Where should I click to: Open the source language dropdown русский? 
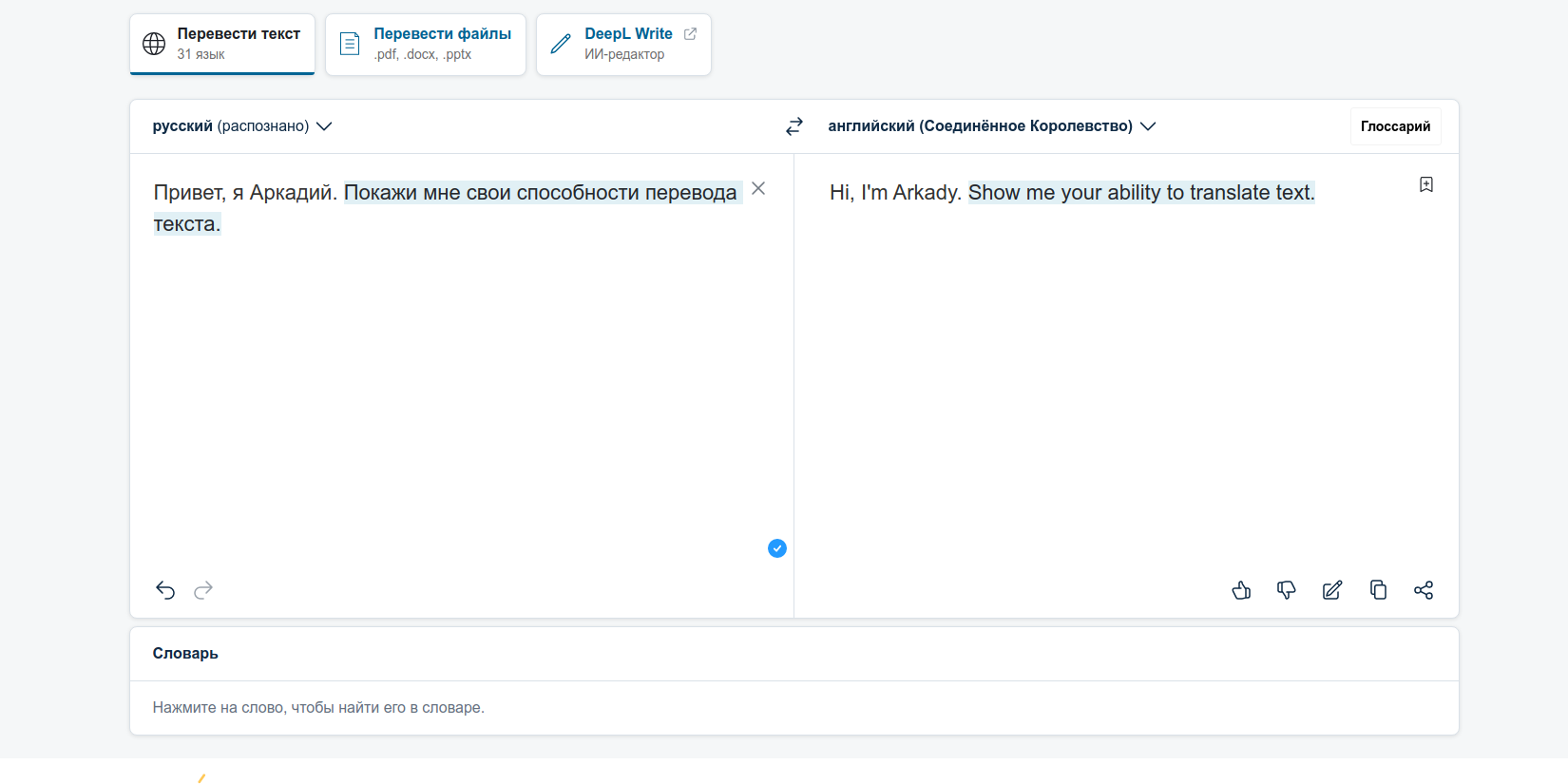241,126
